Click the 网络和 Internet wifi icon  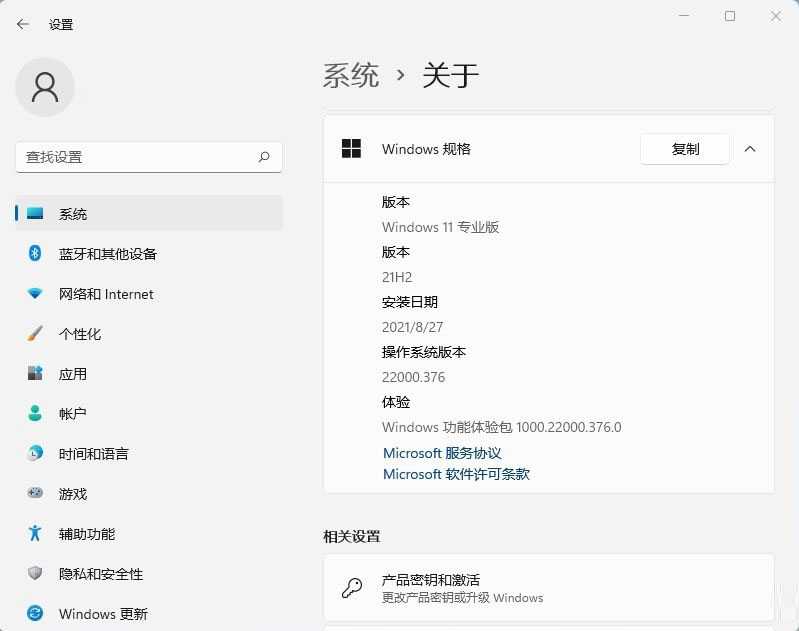pos(35,294)
